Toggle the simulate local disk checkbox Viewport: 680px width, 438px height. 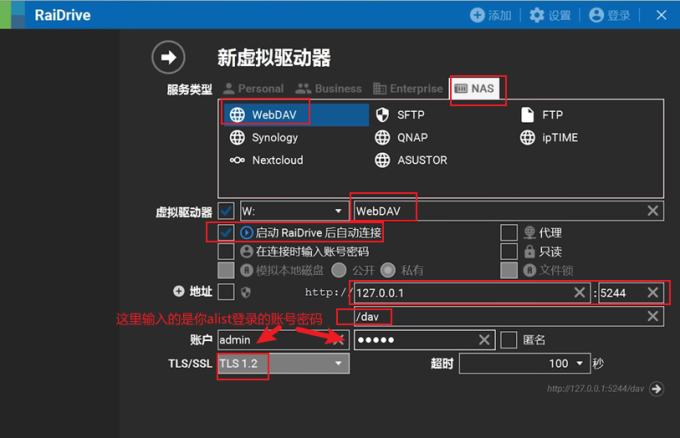226,270
